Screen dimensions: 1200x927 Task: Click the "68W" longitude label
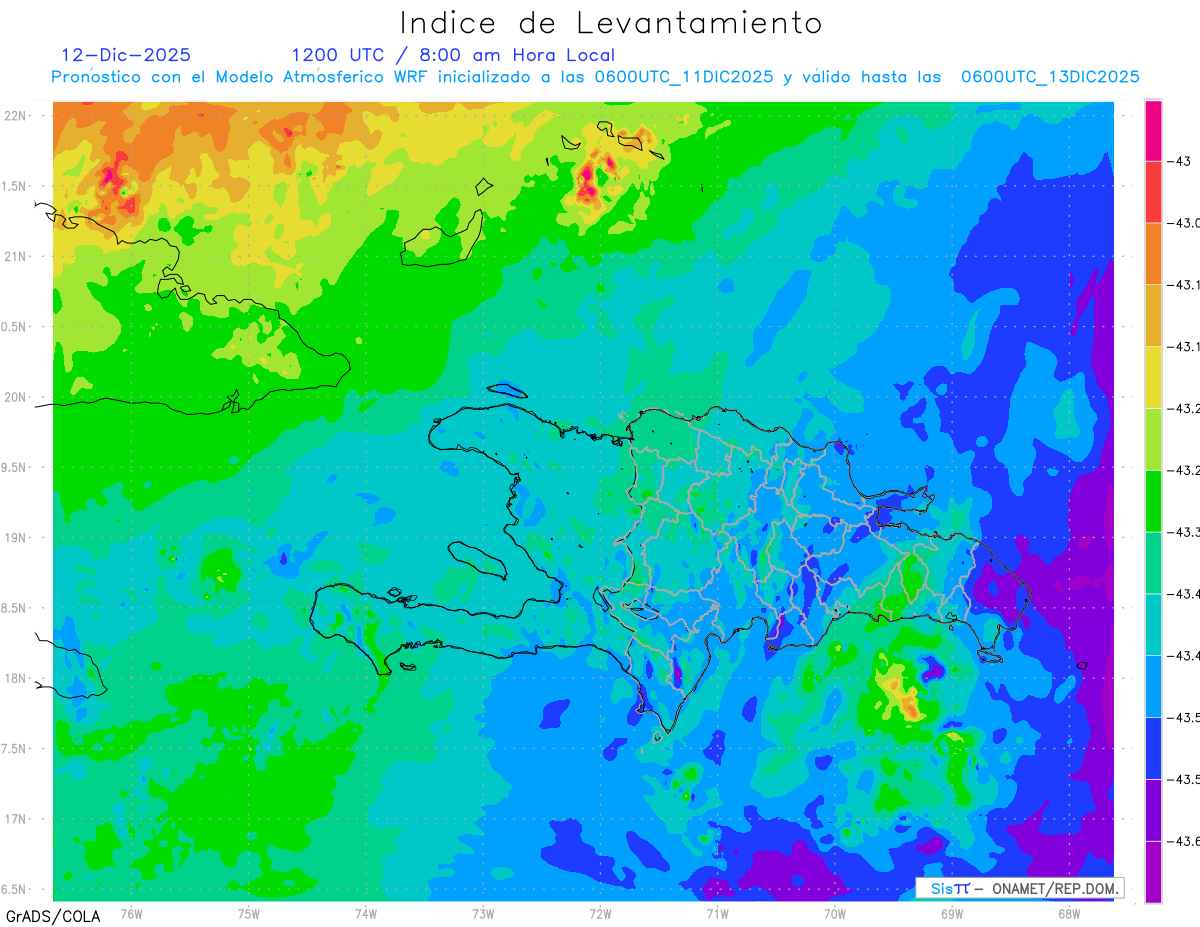click(x=1069, y=913)
